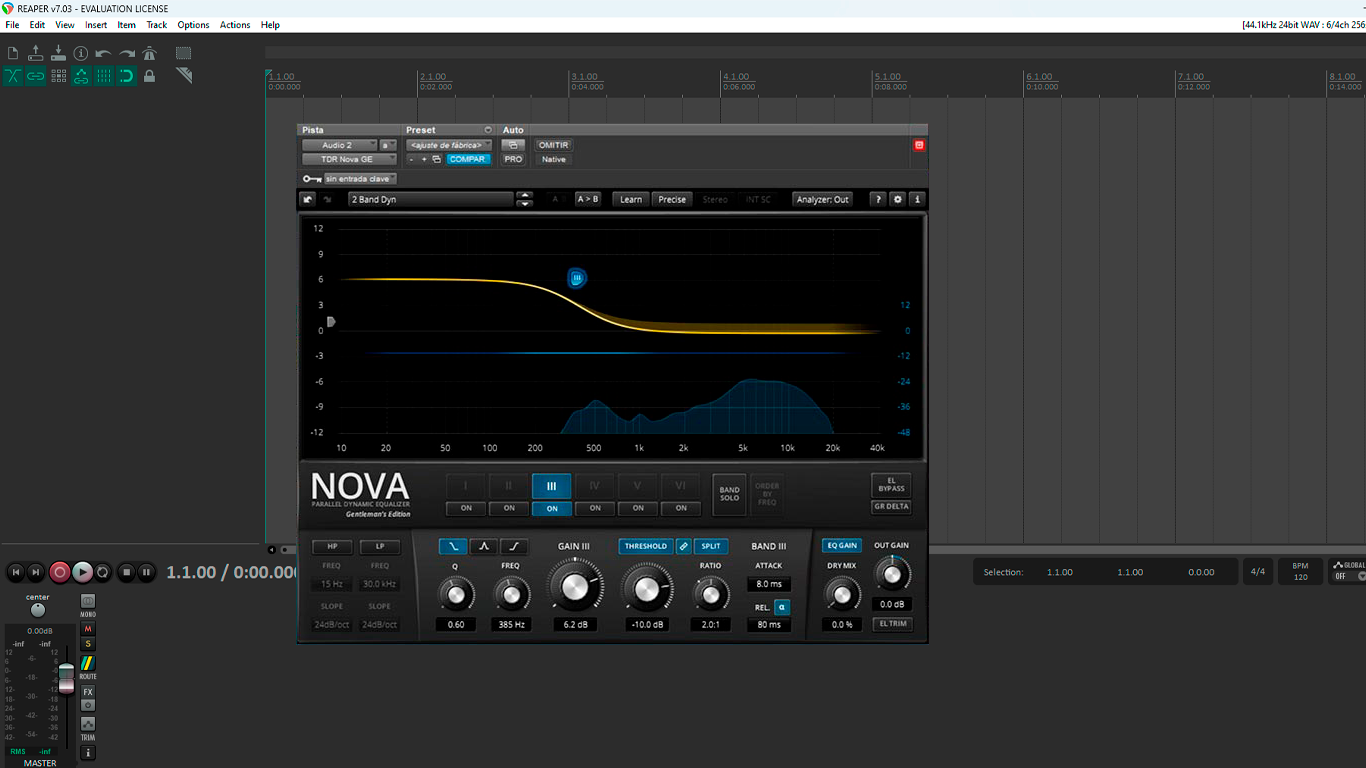The image size is (1366, 768).
Task: Toggle auto-crossfade icon in toolbar
Action: tap(13, 76)
